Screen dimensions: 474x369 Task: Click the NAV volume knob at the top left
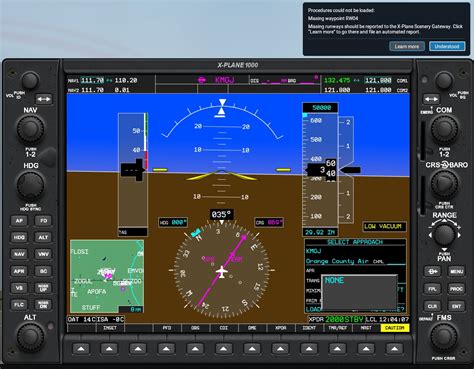pyautogui.click(x=30, y=80)
